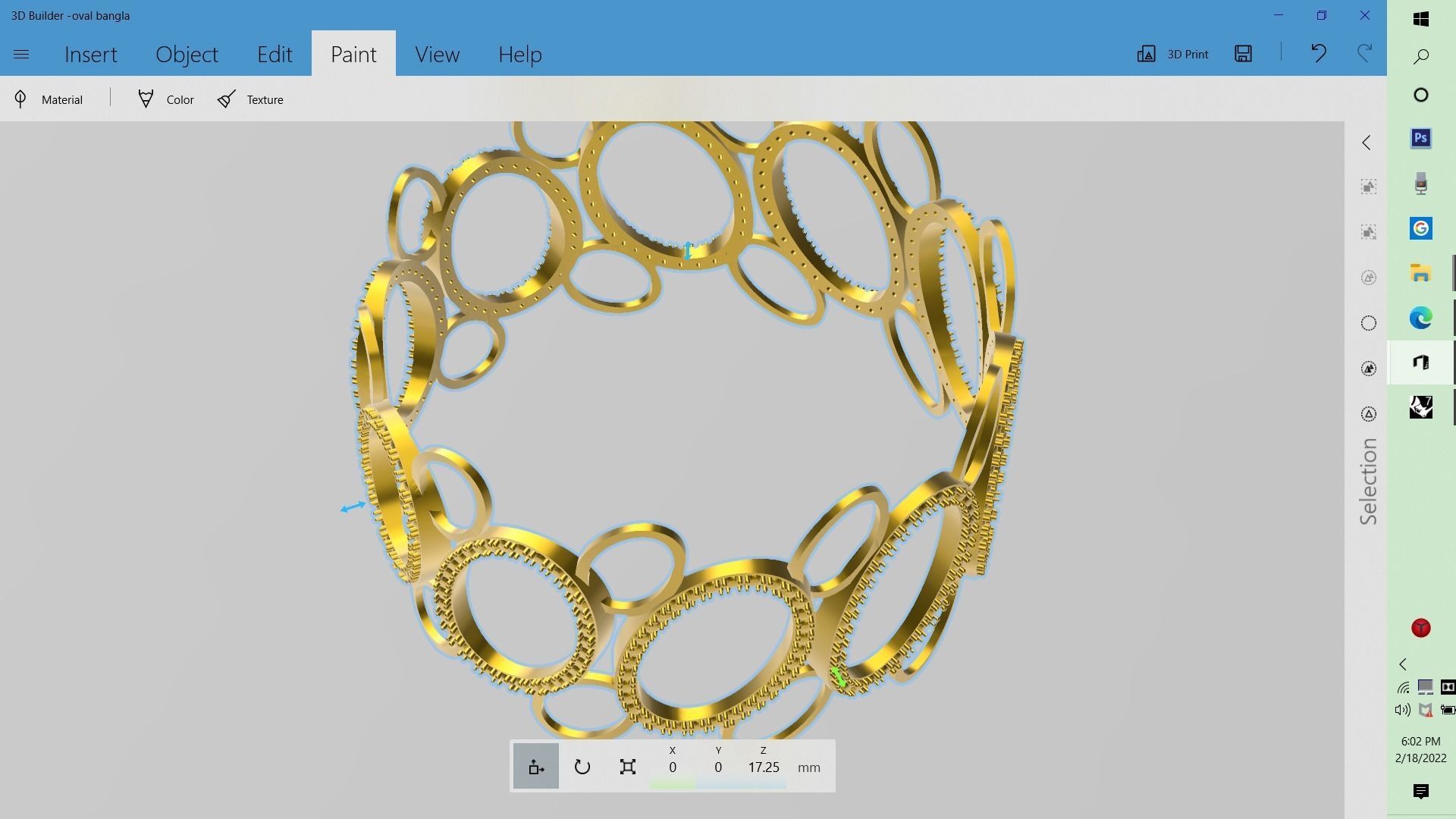Click the 3D Print button

[1172, 54]
